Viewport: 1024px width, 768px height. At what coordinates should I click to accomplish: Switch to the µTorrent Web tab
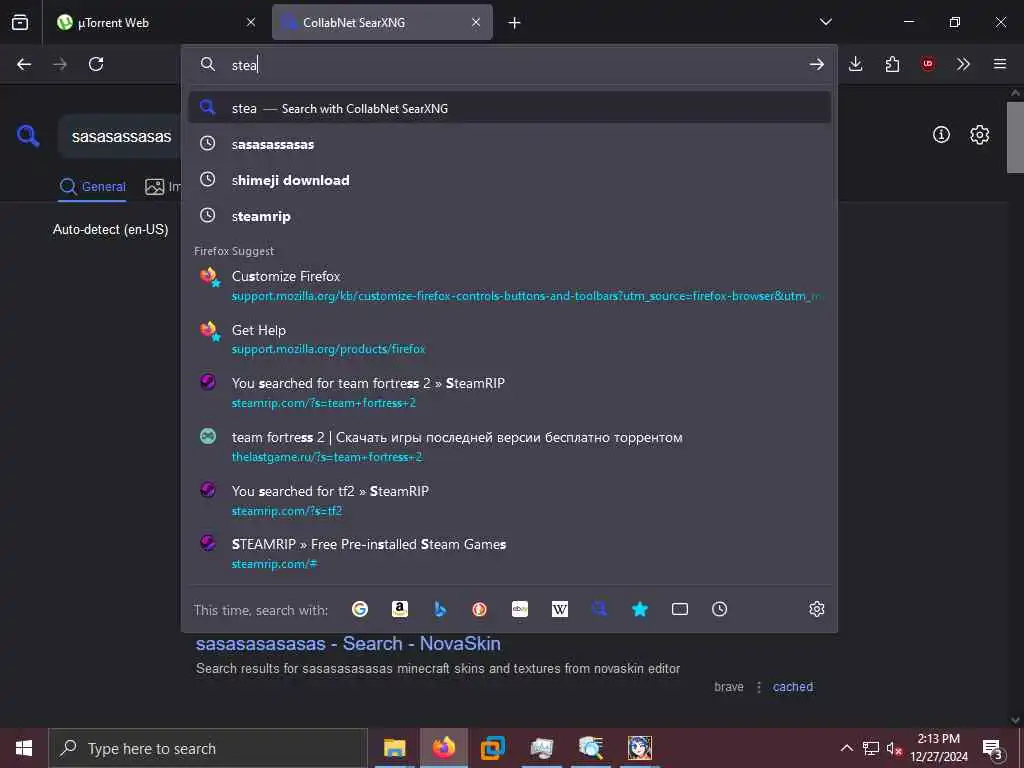pos(157,22)
